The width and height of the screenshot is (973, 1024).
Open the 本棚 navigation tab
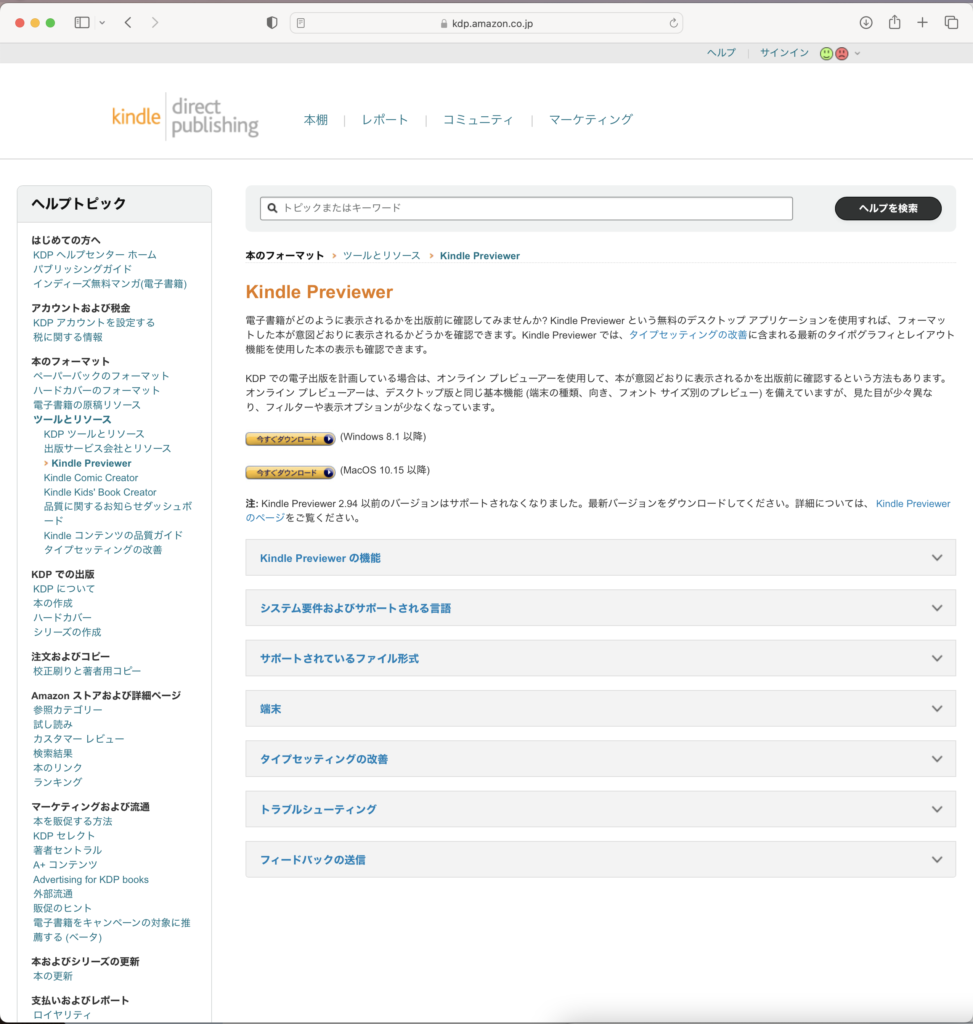click(315, 120)
